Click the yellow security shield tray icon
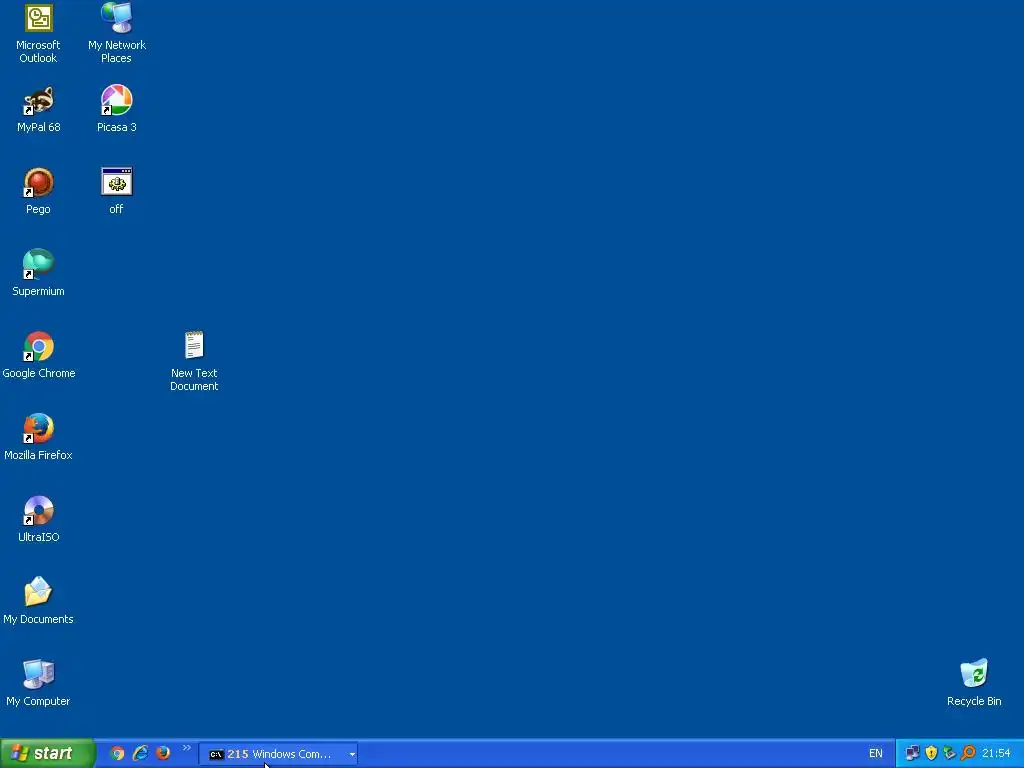The height and width of the screenshot is (768, 1024). click(x=931, y=754)
